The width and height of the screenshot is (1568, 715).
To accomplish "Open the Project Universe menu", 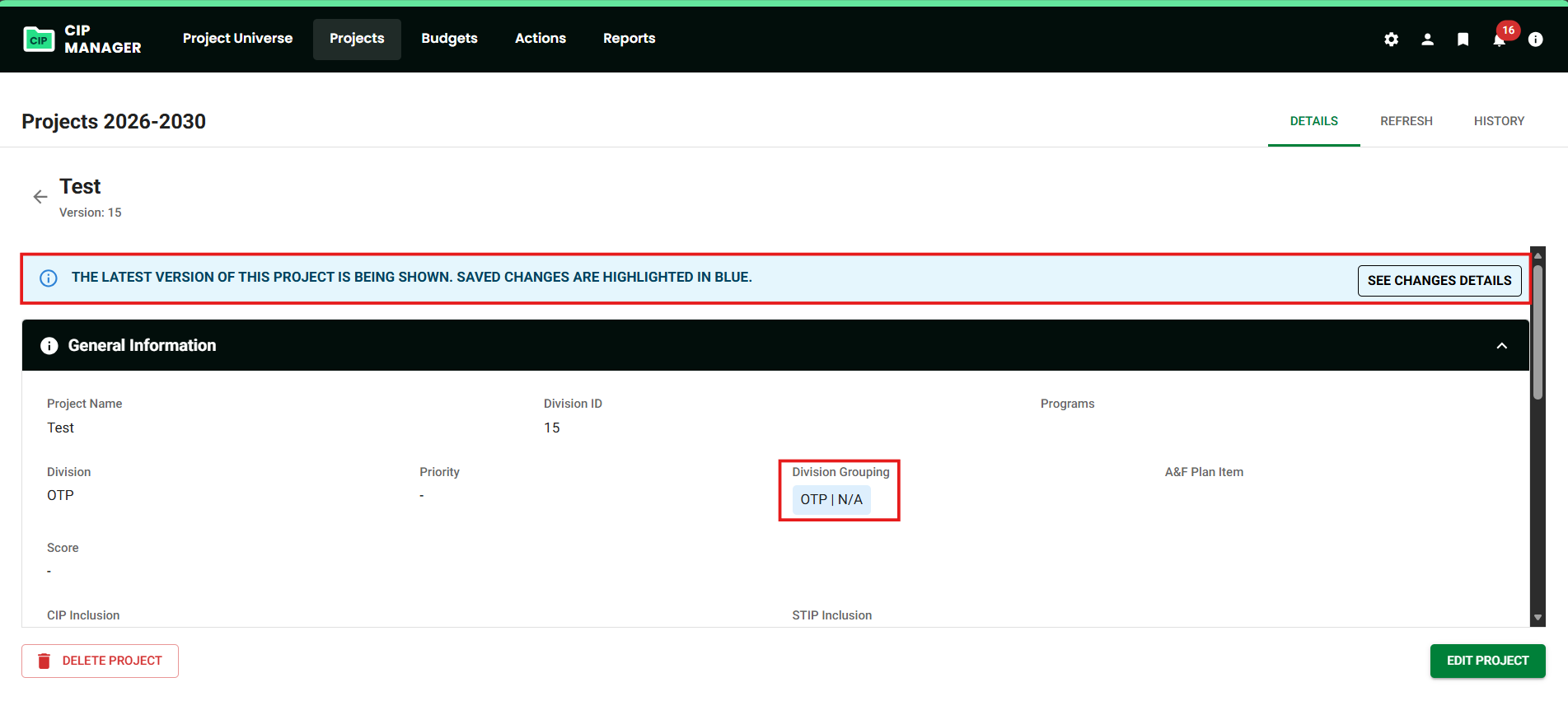I will tap(237, 39).
